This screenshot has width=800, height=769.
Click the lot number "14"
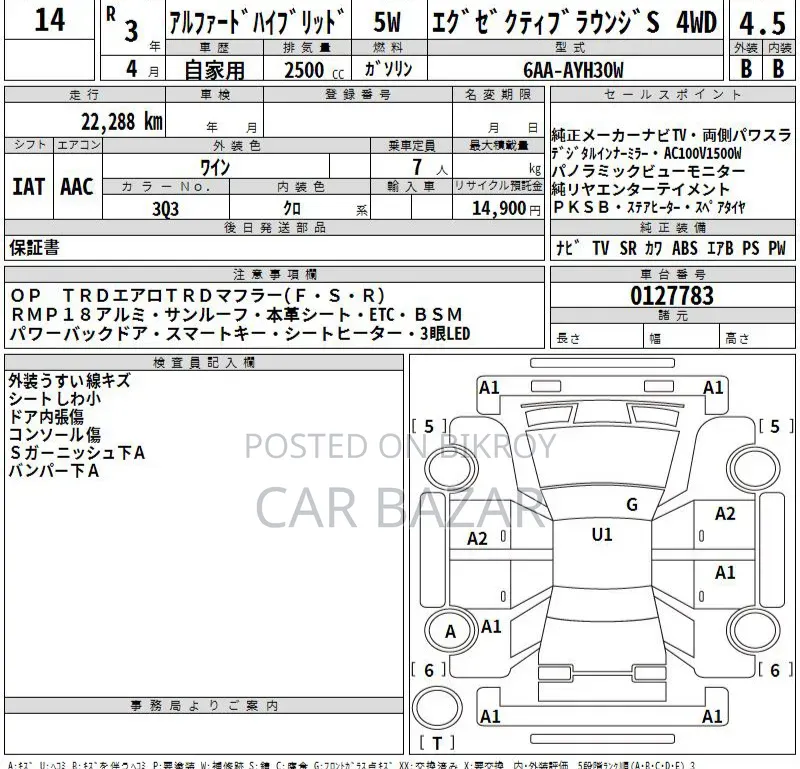49,20
